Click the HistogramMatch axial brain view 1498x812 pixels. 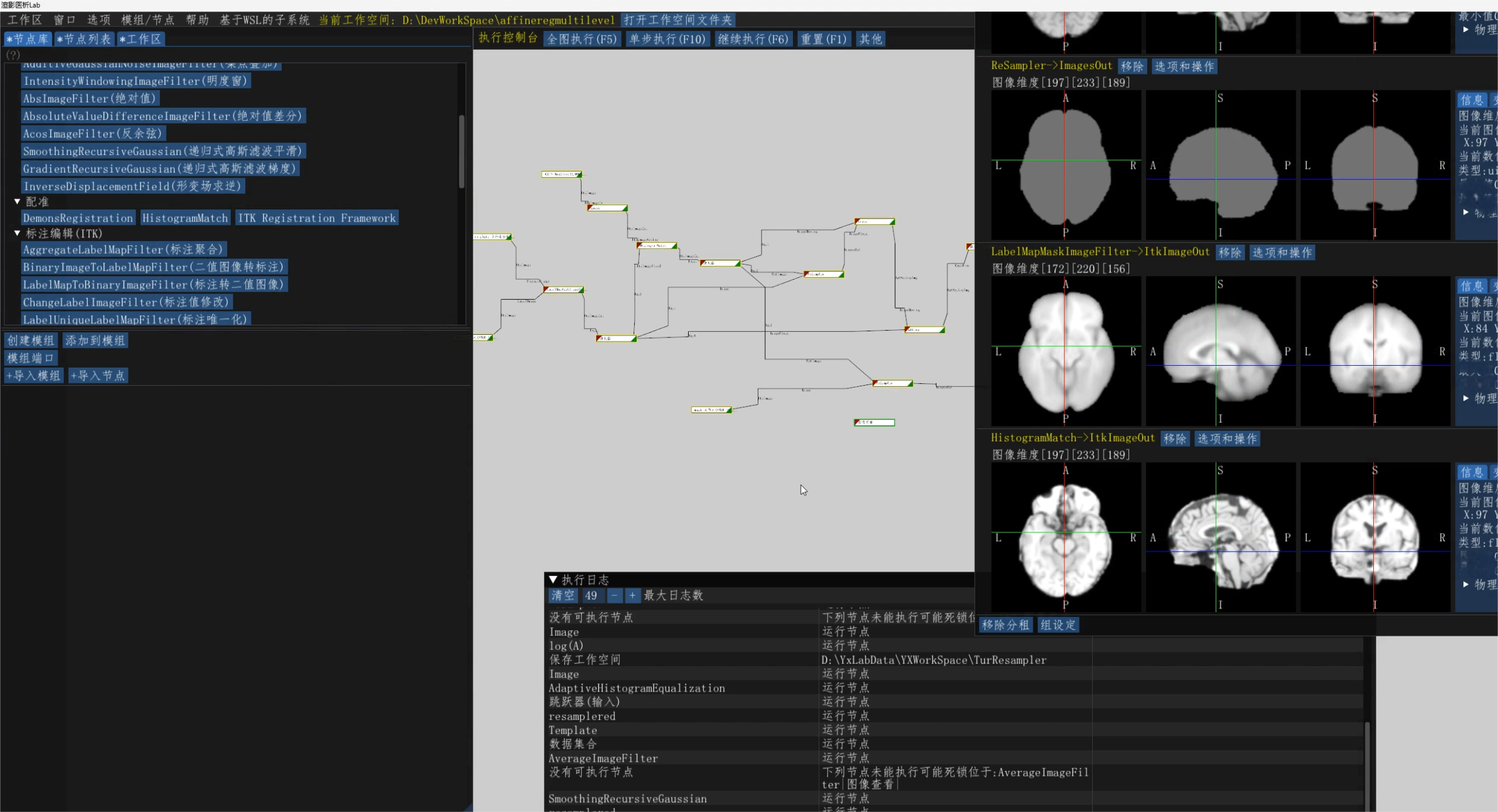[1066, 538]
